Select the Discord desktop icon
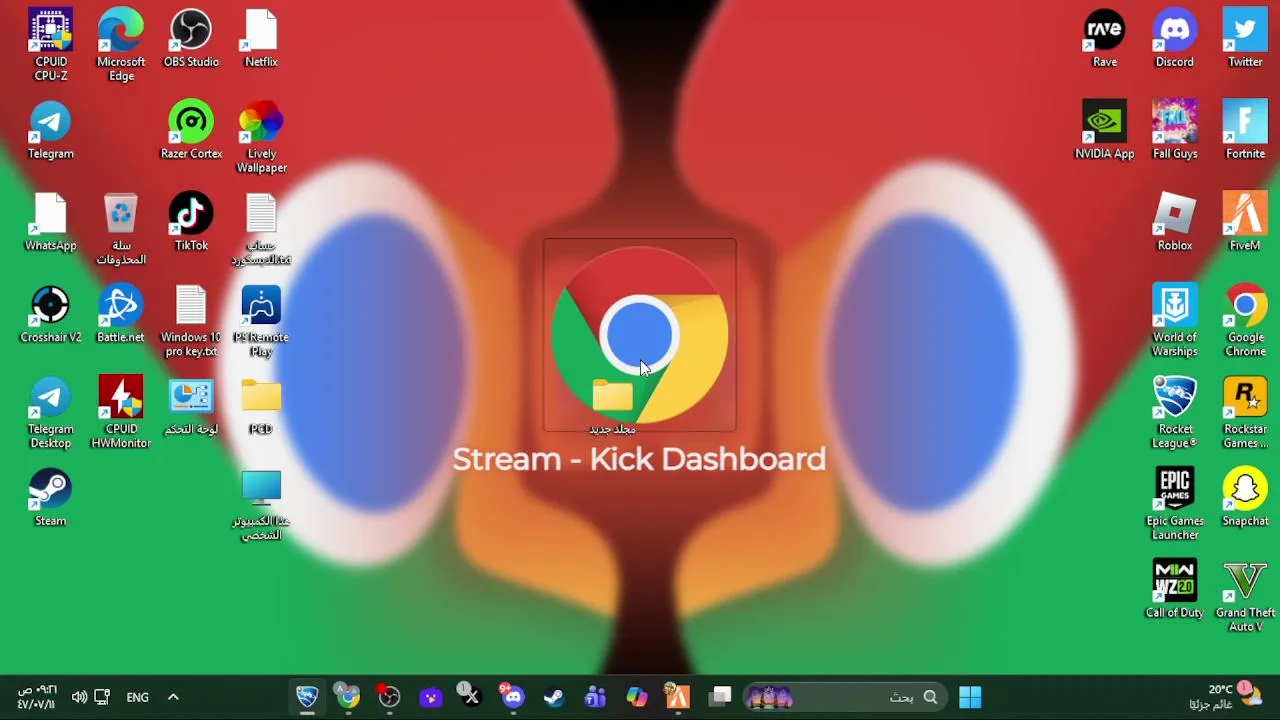This screenshot has height=720, width=1280. [1175, 39]
